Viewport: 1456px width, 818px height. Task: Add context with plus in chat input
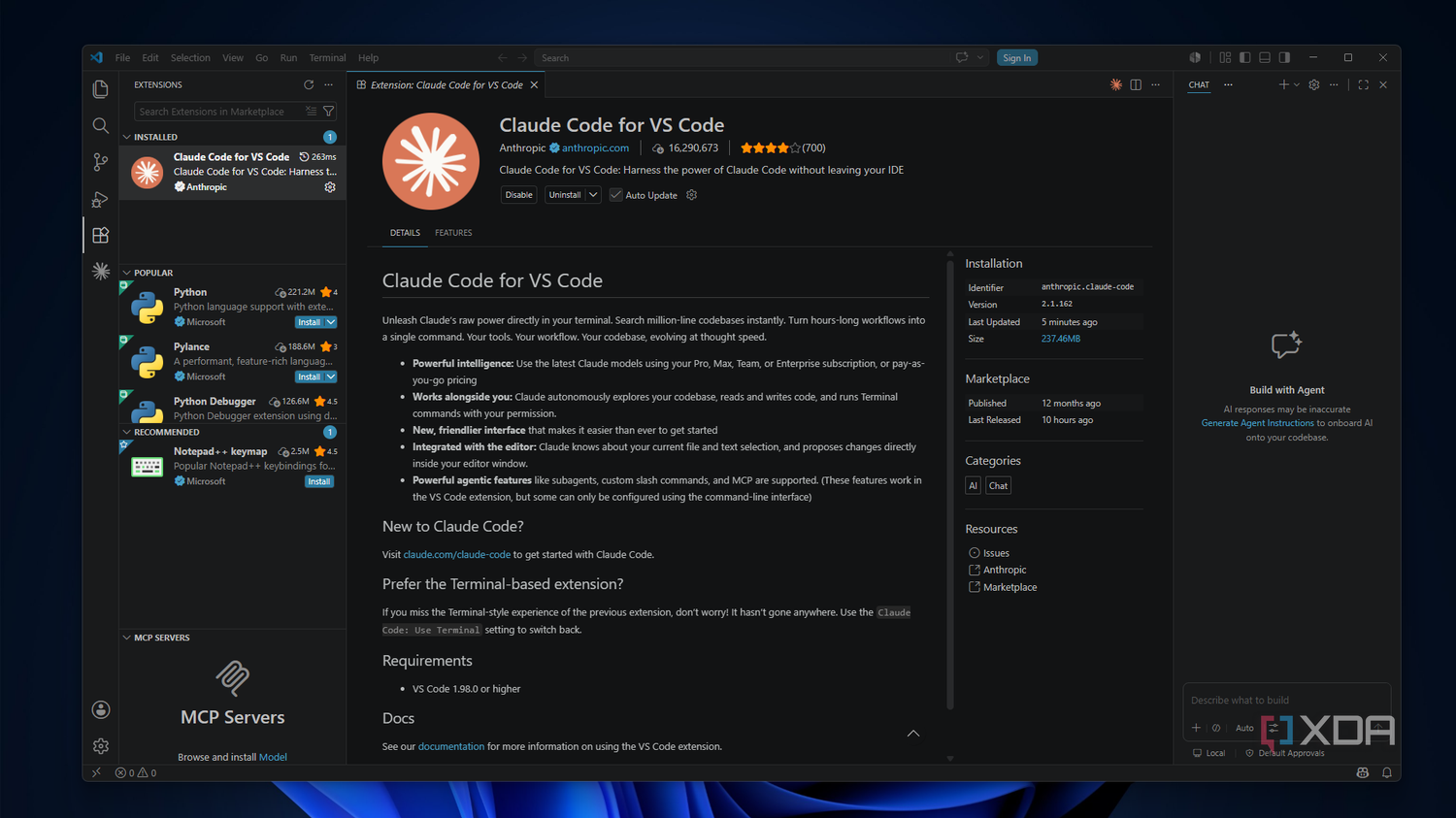1196,728
